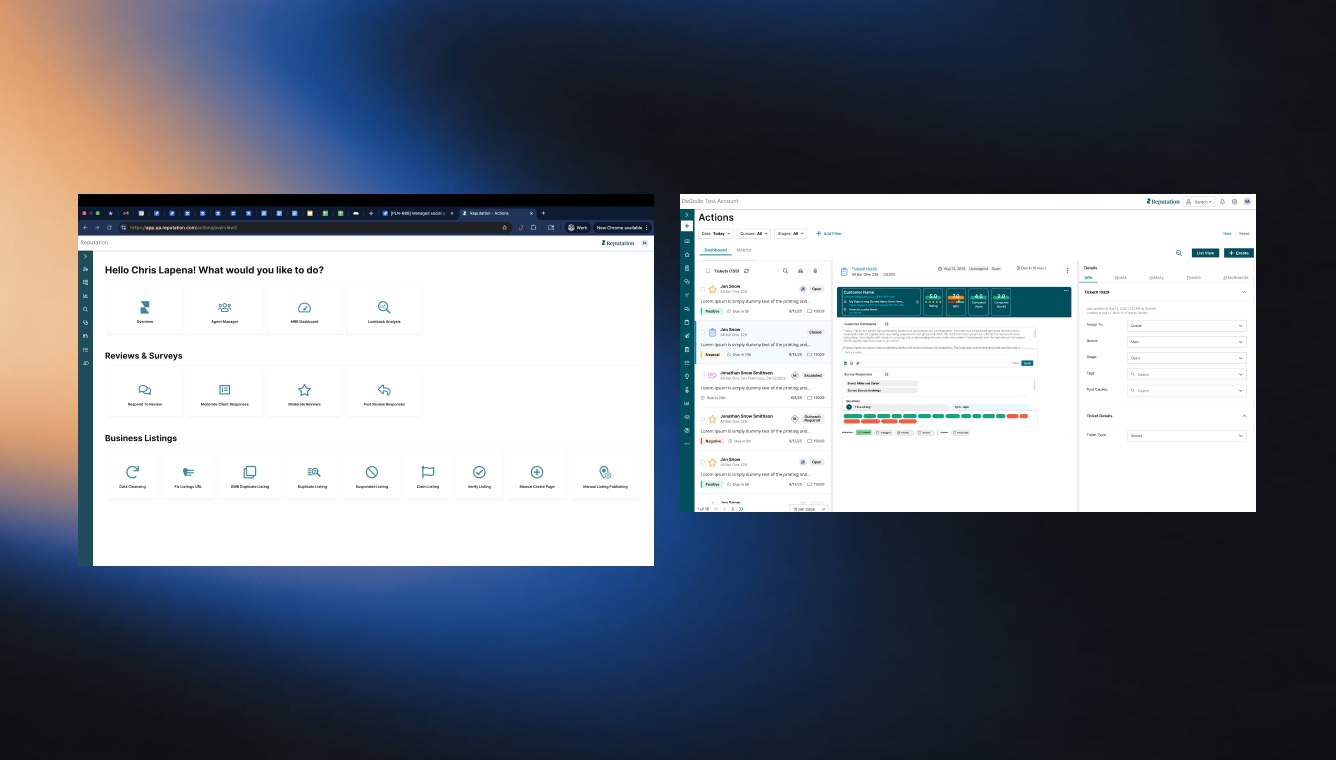
Task: Click the Add Filter link
Action: (x=829, y=233)
